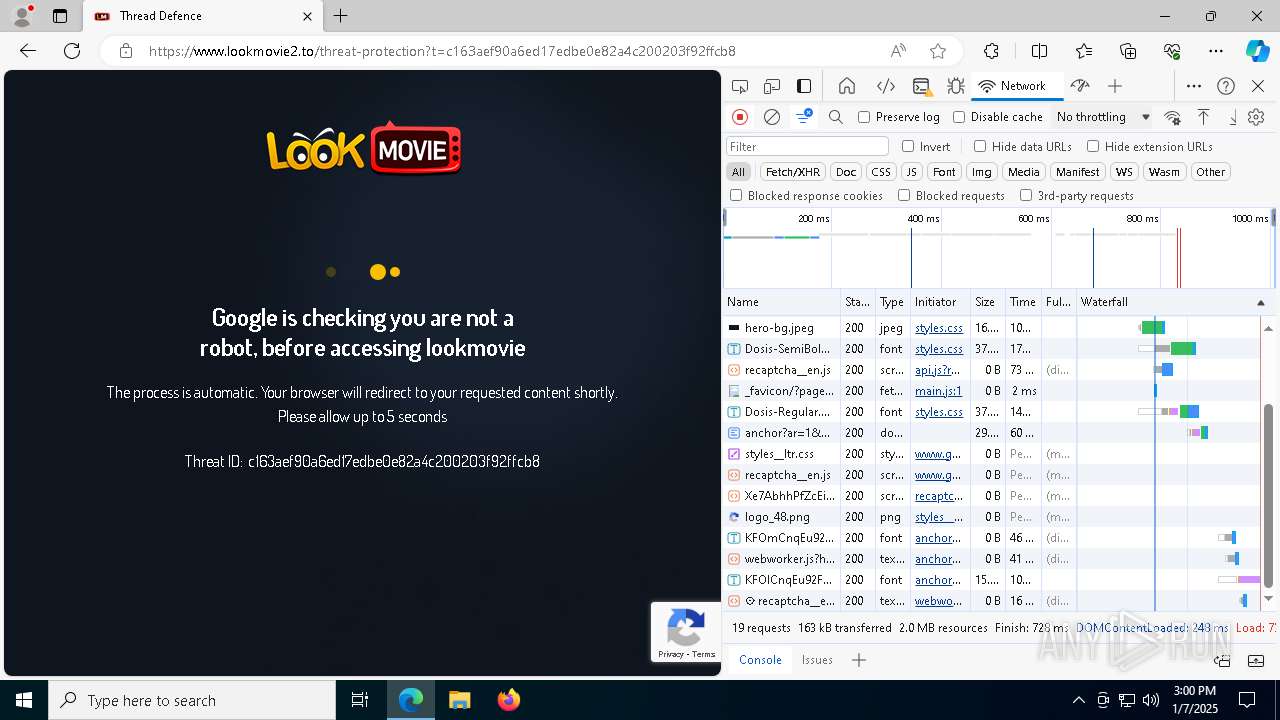The image size is (1280, 720).
Task: Click export HAR download arrow icon
Action: click(x=1233, y=117)
